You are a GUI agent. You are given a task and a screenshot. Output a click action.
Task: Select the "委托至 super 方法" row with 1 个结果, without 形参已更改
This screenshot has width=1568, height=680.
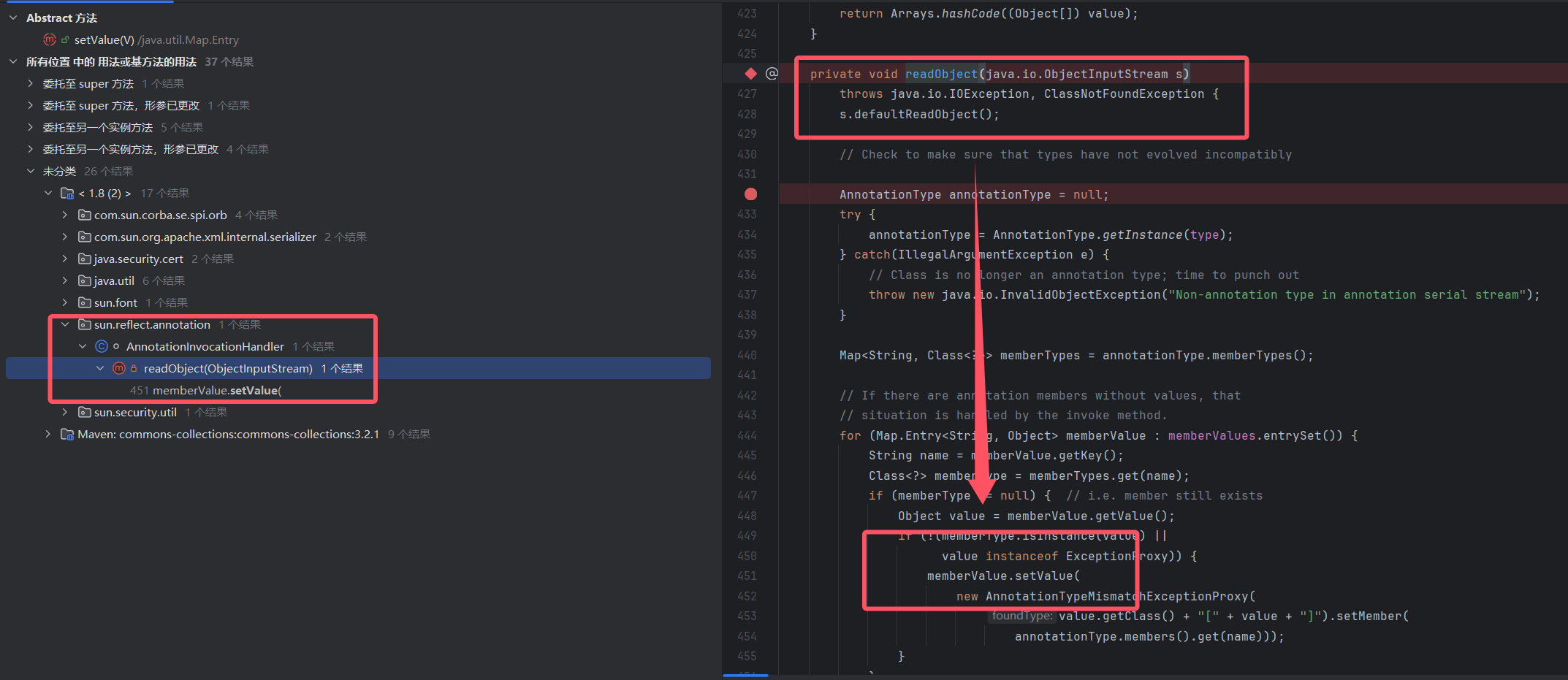tap(358, 83)
